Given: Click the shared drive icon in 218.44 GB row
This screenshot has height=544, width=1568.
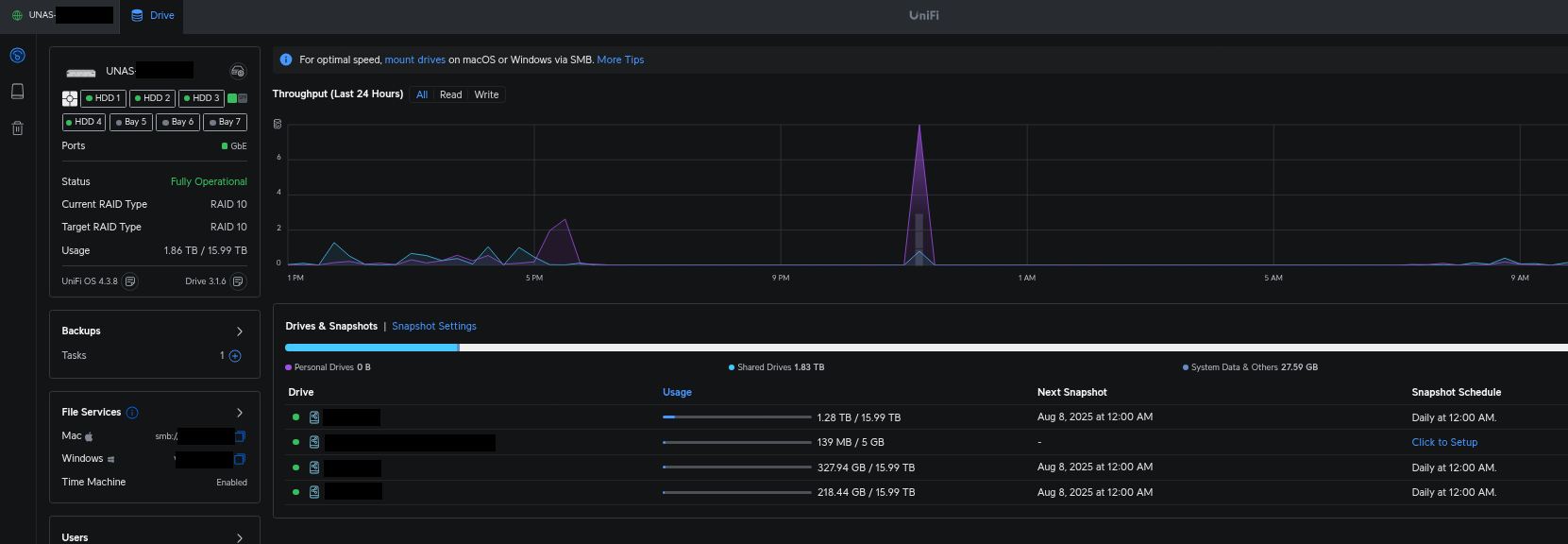Looking at the screenshot, I should [x=314, y=492].
